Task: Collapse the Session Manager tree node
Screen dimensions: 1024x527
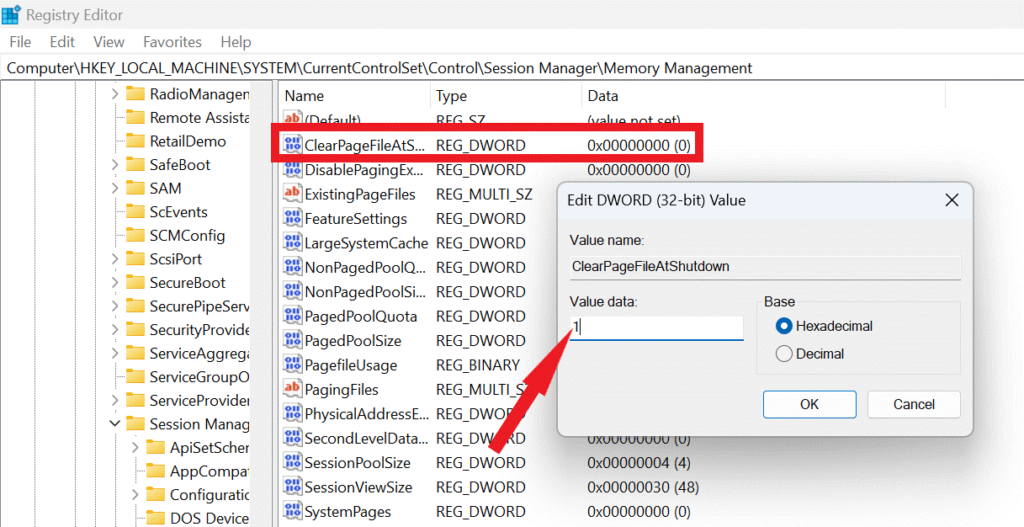Action: click(x=114, y=424)
